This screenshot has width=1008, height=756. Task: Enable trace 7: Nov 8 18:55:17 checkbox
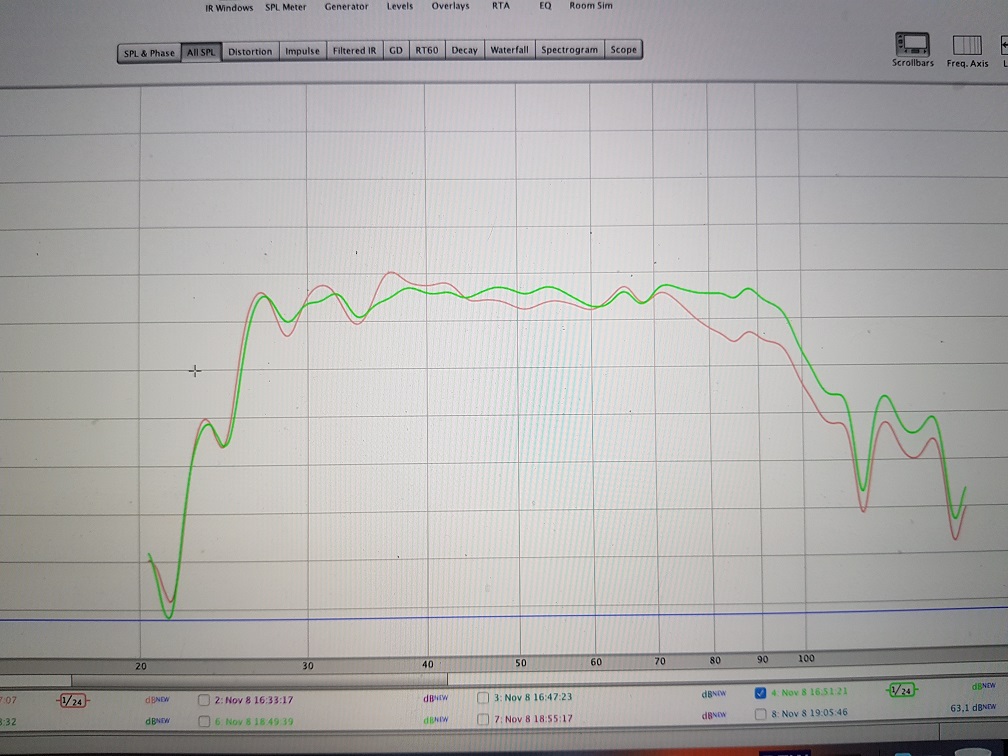(483, 719)
